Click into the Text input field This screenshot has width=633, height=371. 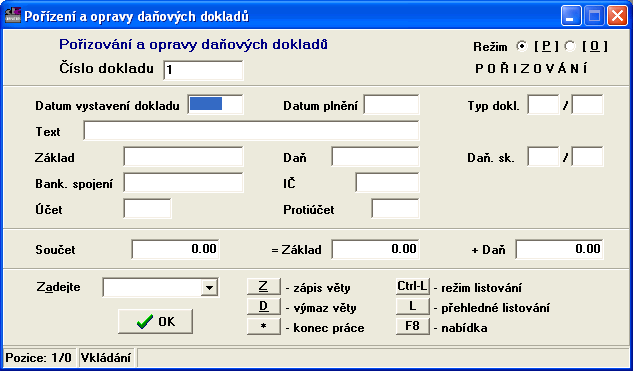pyautogui.click(x=252, y=130)
